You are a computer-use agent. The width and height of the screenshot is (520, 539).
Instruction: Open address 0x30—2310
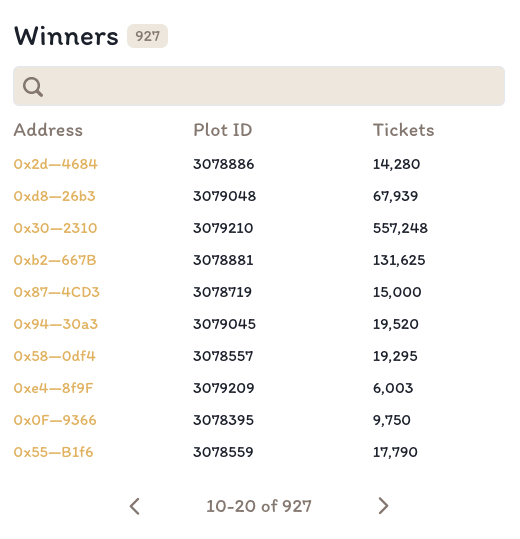(x=55, y=228)
